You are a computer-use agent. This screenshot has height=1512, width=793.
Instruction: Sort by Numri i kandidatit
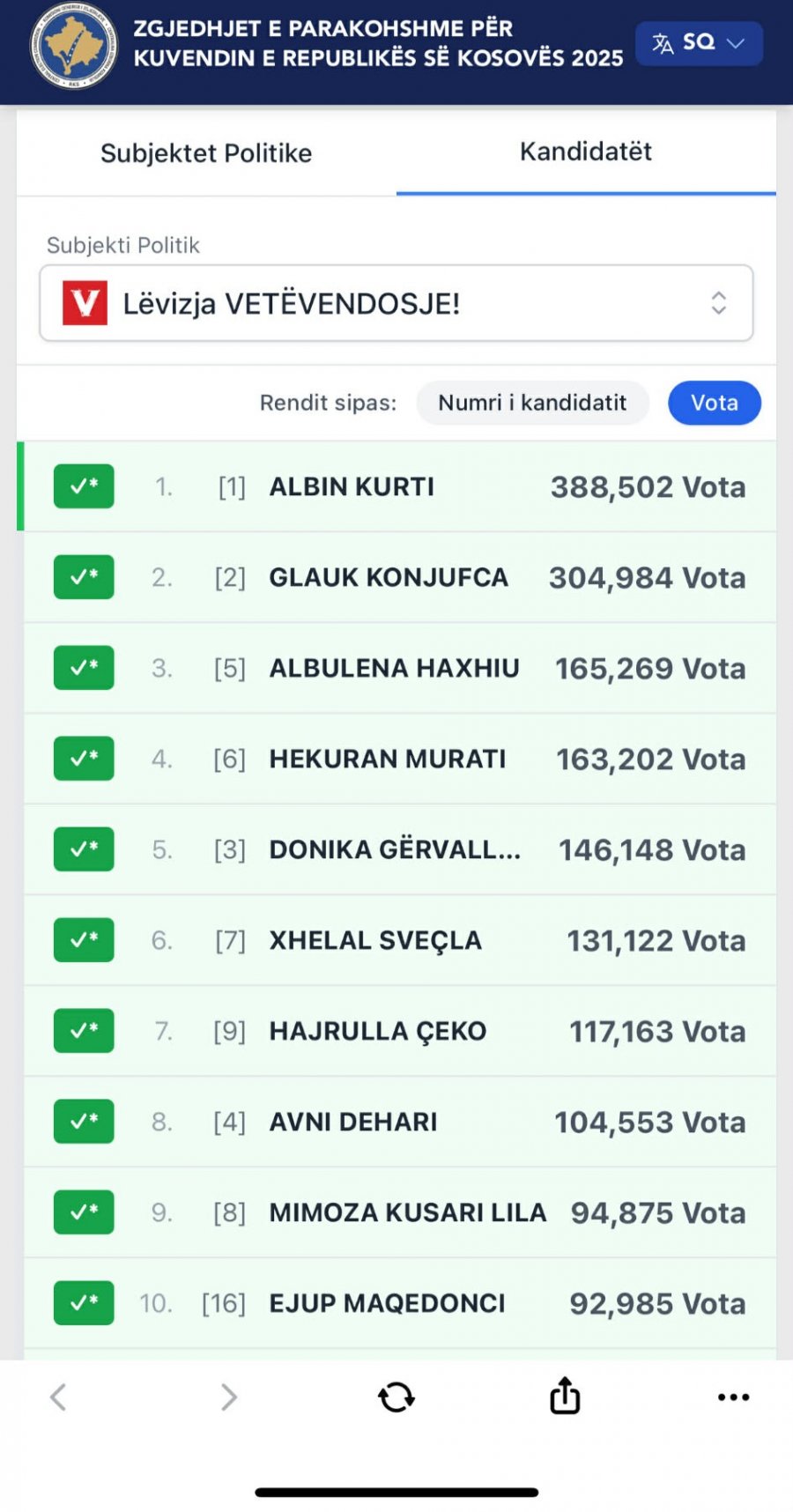point(532,403)
